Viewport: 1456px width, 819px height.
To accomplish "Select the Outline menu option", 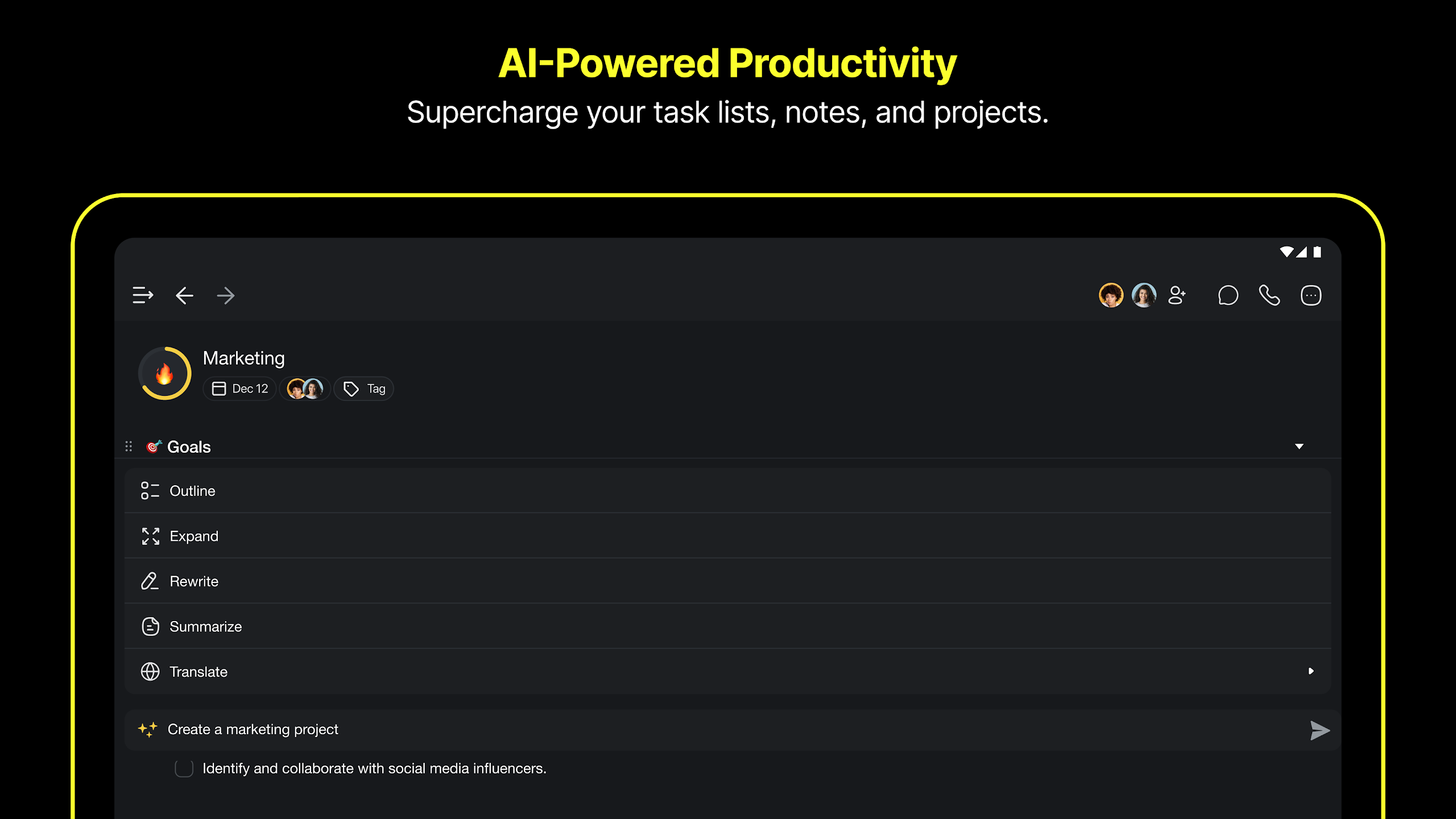I will pos(727,491).
